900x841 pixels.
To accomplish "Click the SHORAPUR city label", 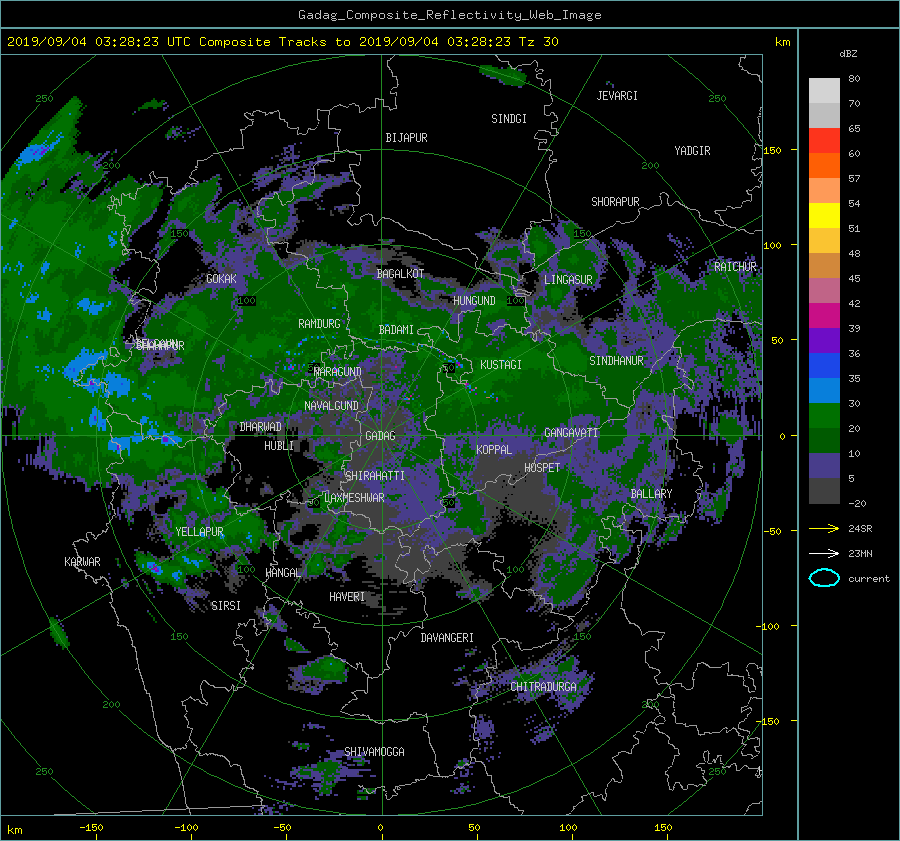I will 615,202.
